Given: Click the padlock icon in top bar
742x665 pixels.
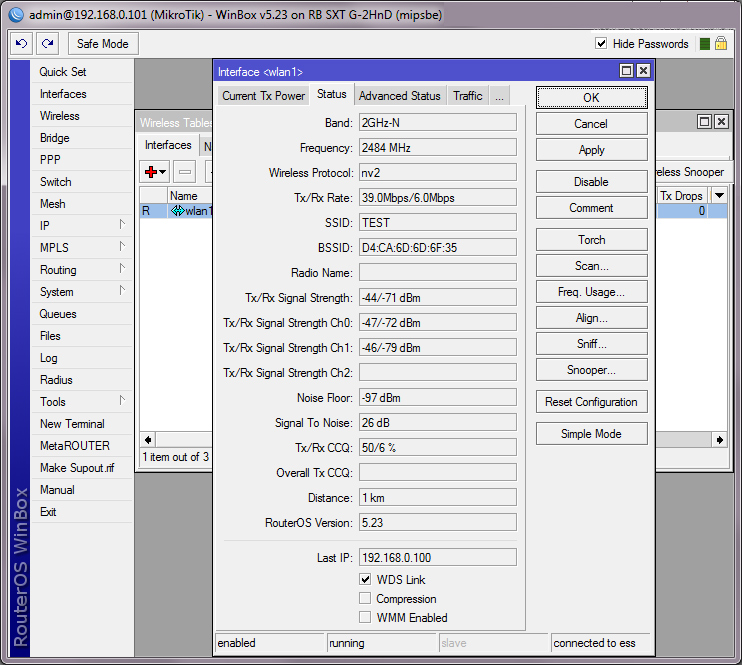Looking at the screenshot, I should point(721,44).
